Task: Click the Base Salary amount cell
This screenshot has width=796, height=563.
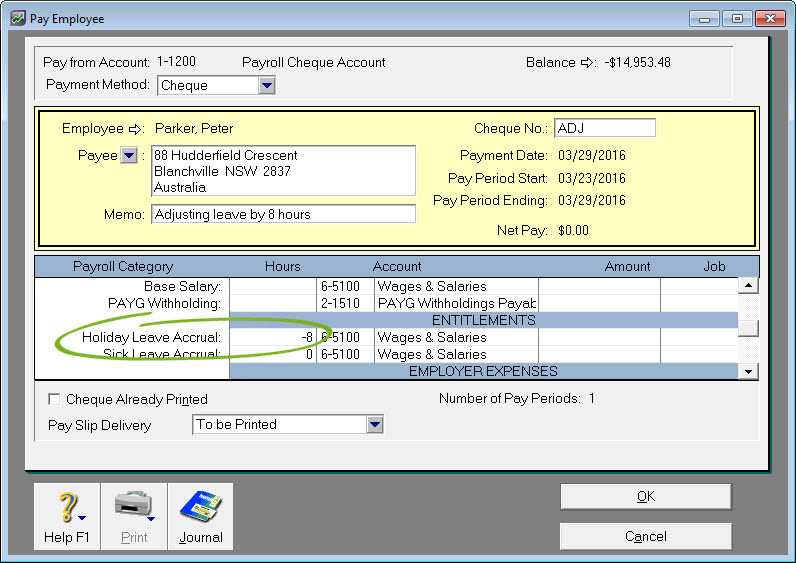Action: coord(598,287)
